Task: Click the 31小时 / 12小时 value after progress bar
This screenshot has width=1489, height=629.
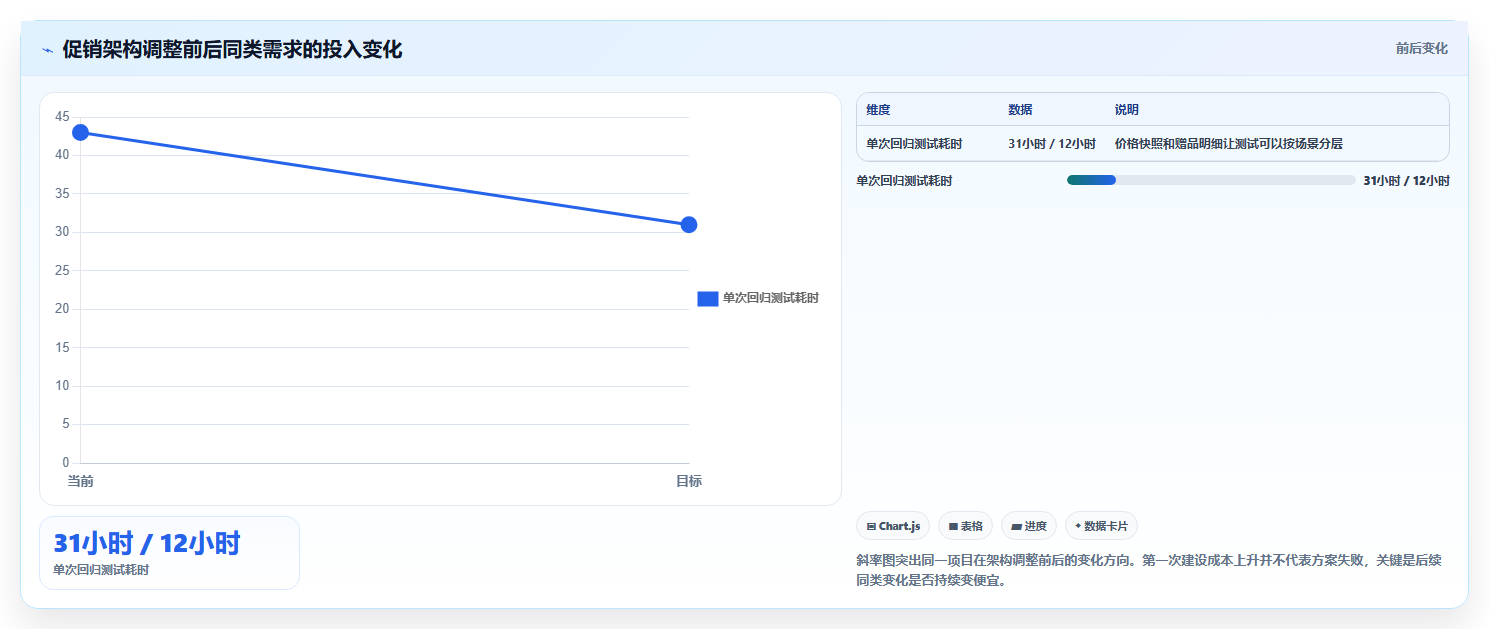Action: pos(1406,181)
